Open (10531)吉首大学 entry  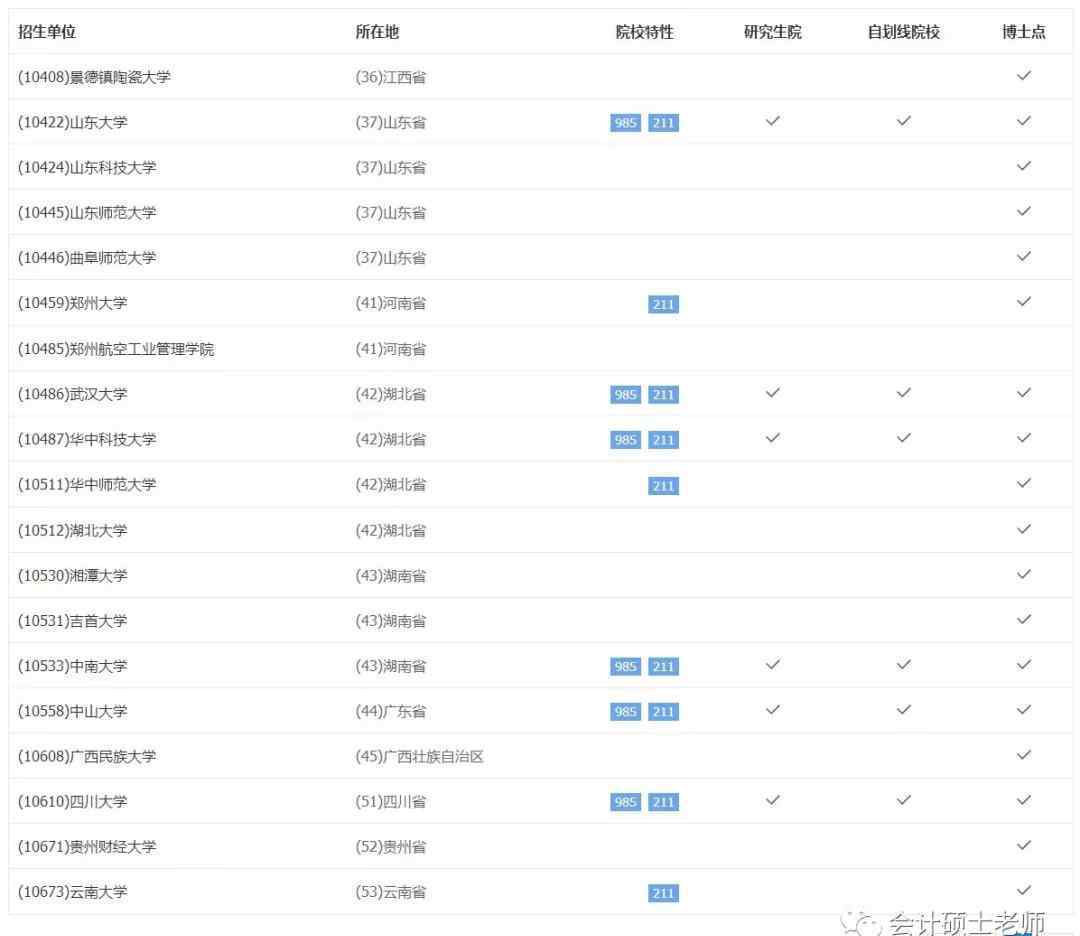click(73, 621)
